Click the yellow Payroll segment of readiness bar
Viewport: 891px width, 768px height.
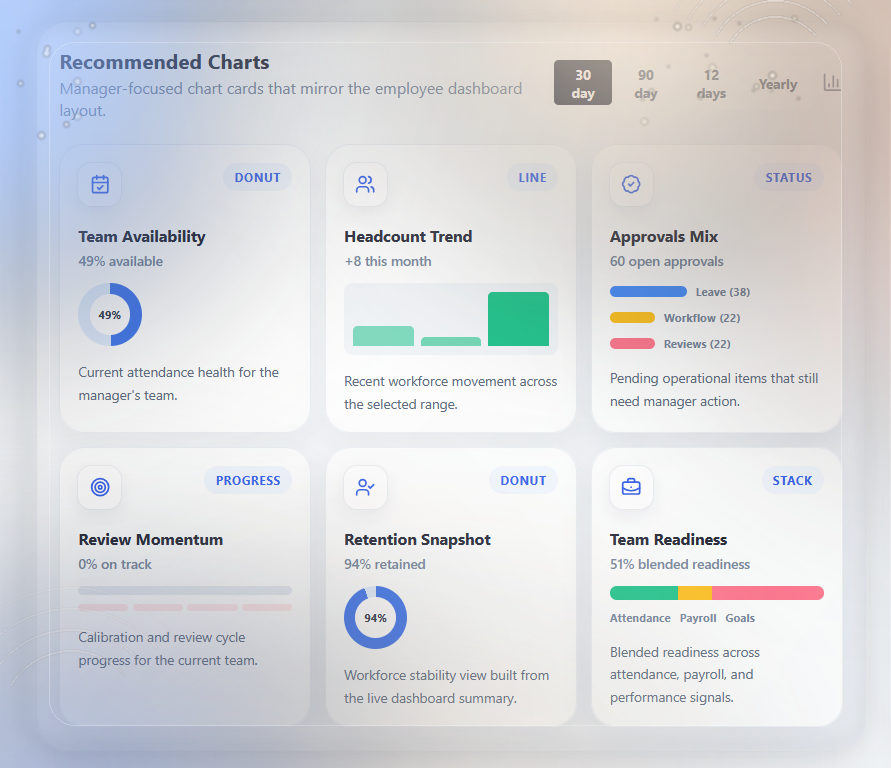[695, 593]
